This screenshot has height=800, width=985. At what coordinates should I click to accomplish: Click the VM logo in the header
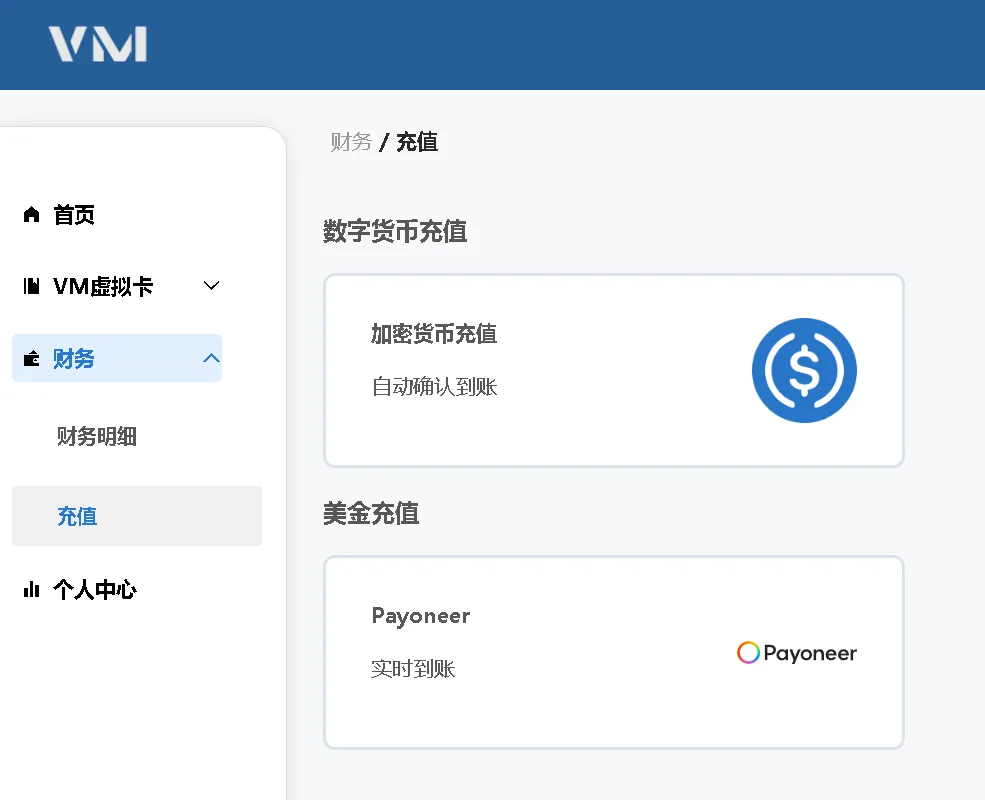[x=98, y=45]
